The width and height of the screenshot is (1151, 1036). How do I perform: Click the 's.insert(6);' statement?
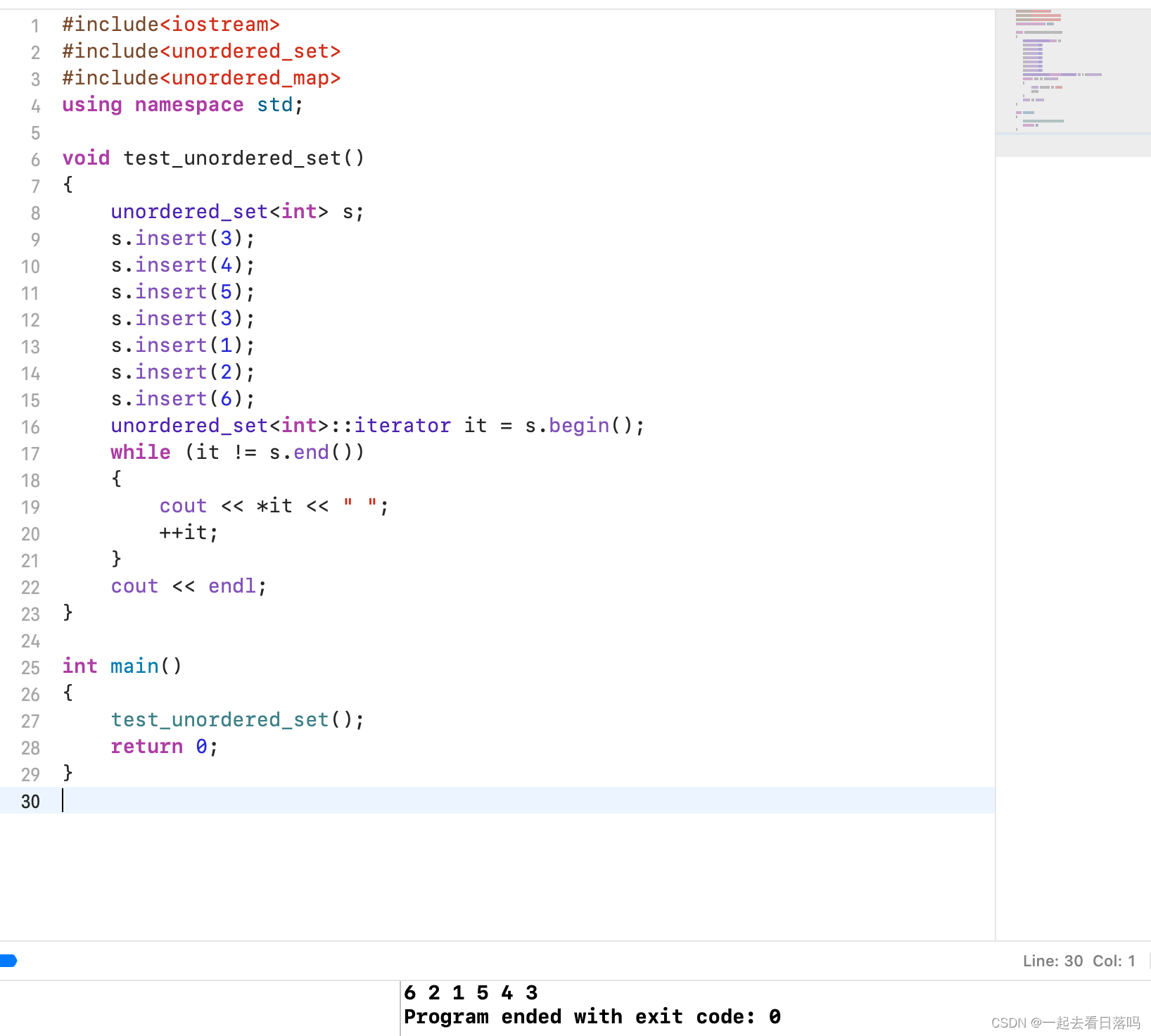[183, 399]
